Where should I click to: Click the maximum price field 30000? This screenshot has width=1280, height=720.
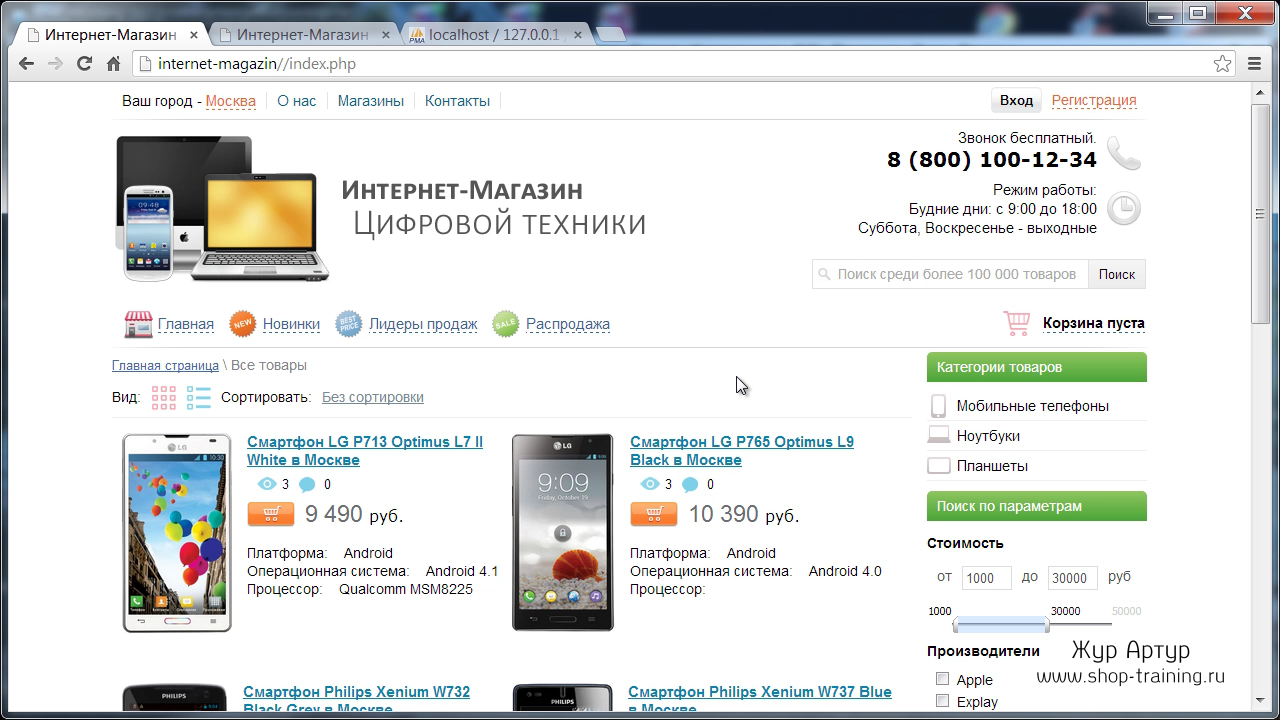click(1073, 578)
